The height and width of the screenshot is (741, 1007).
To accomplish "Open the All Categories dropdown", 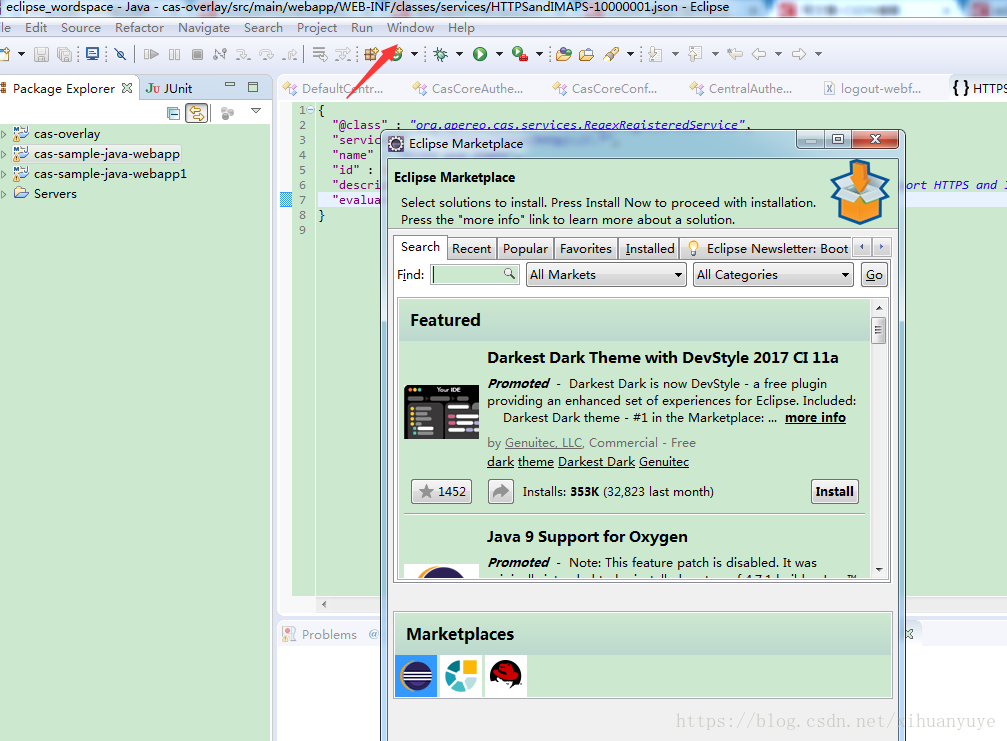I will pyautogui.click(x=772, y=274).
